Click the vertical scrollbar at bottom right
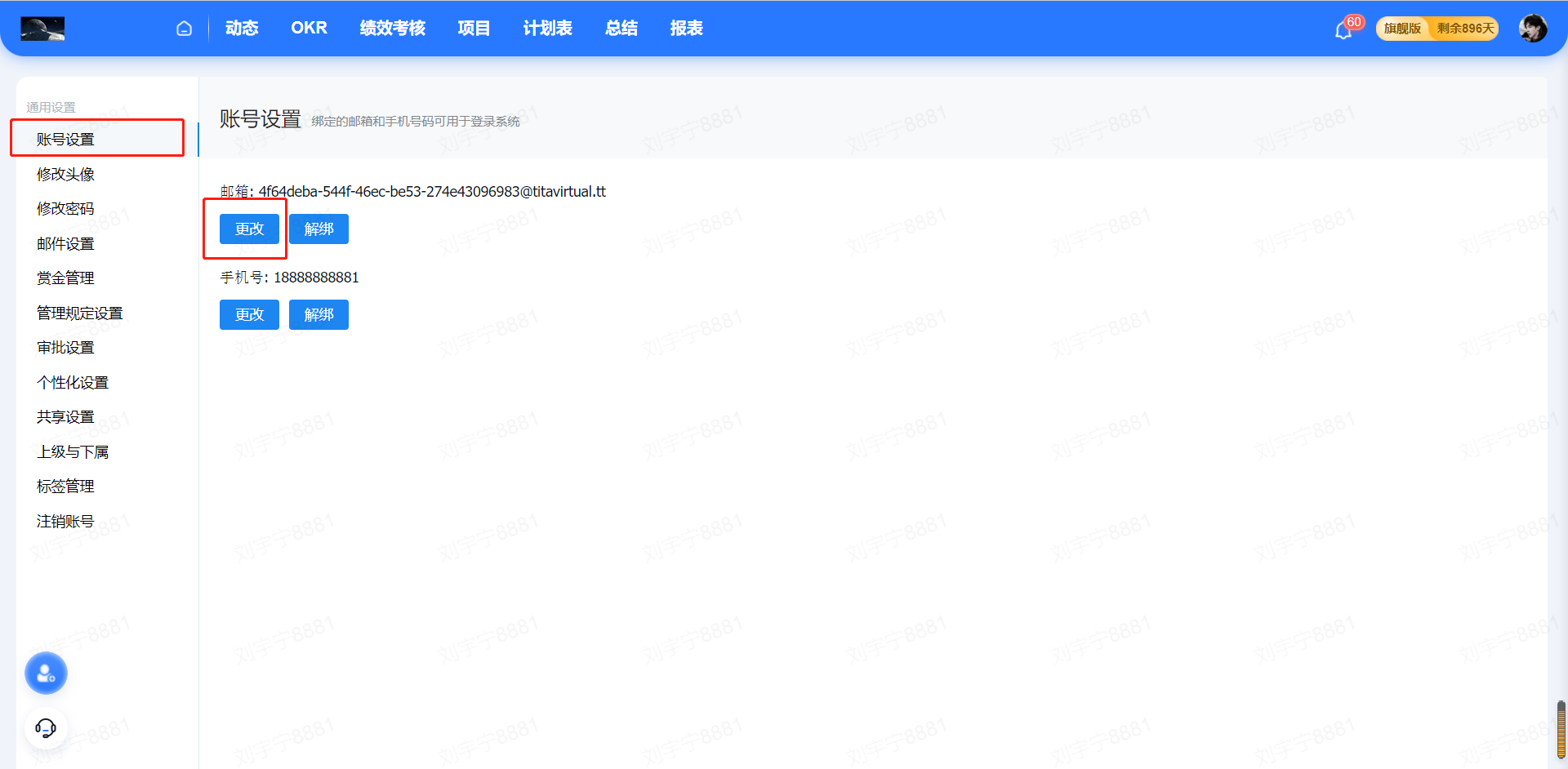The height and width of the screenshot is (769, 1568). (x=1561, y=729)
